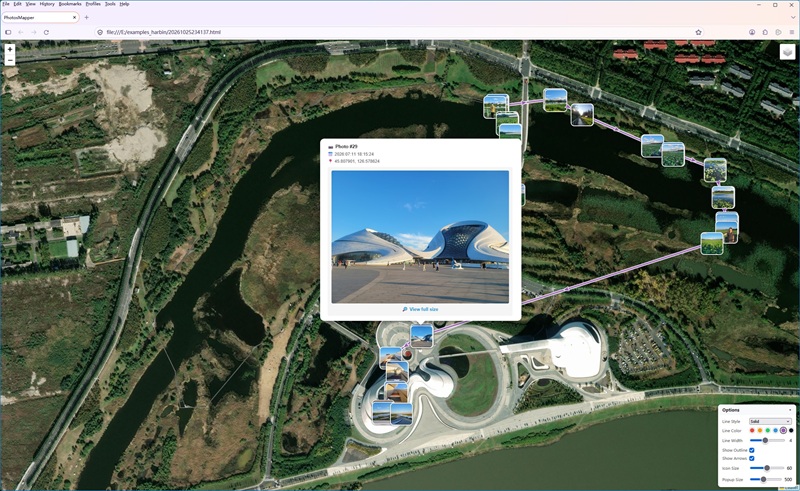Click the opera house photo in popup
Image resolution: width=800 pixels, height=491 pixels.
[x=420, y=237]
